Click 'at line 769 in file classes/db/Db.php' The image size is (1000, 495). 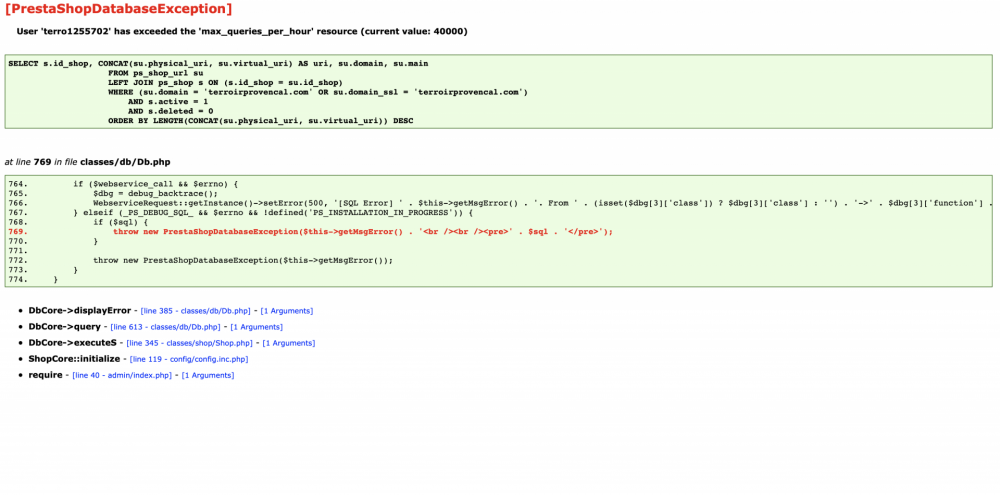pyautogui.click(x=87, y=162)
